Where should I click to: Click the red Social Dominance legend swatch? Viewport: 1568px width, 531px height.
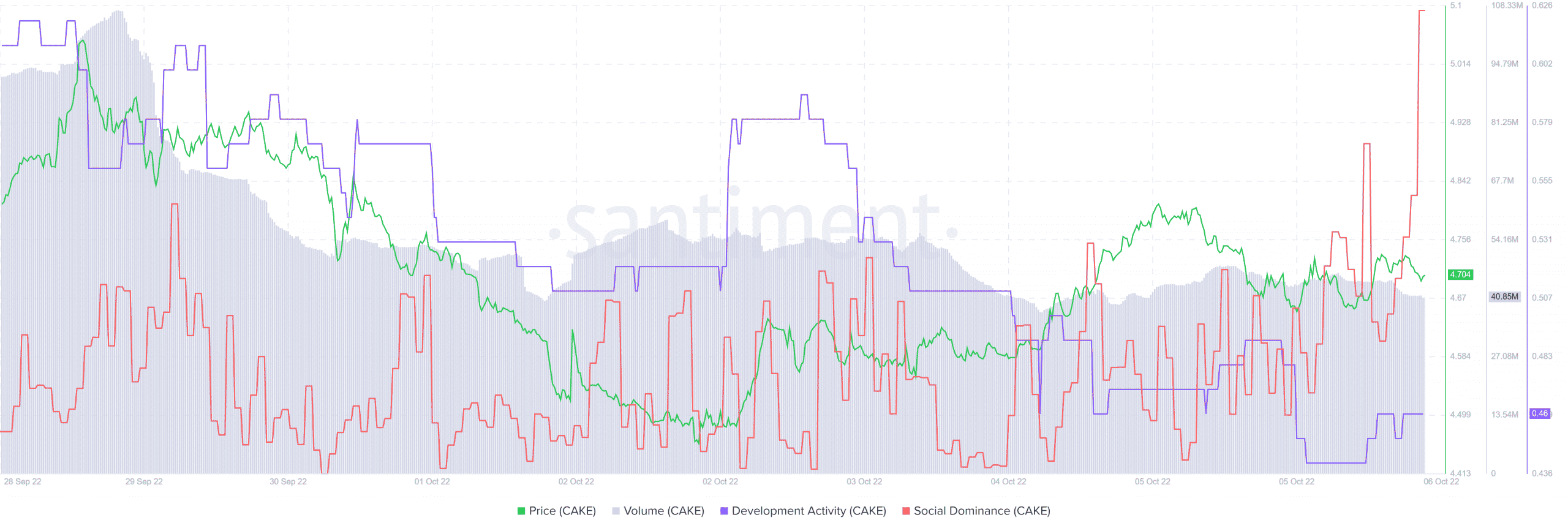tap(906, 511)
